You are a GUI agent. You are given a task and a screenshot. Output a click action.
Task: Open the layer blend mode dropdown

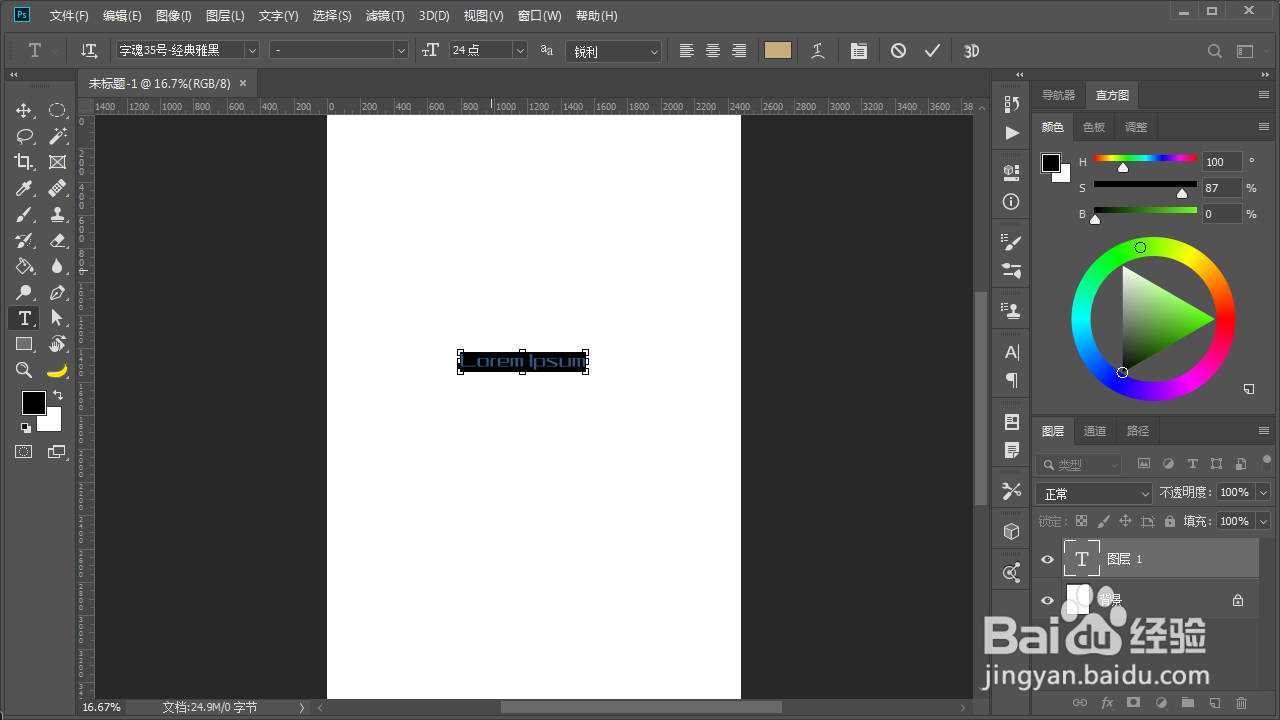point(1095,493)
